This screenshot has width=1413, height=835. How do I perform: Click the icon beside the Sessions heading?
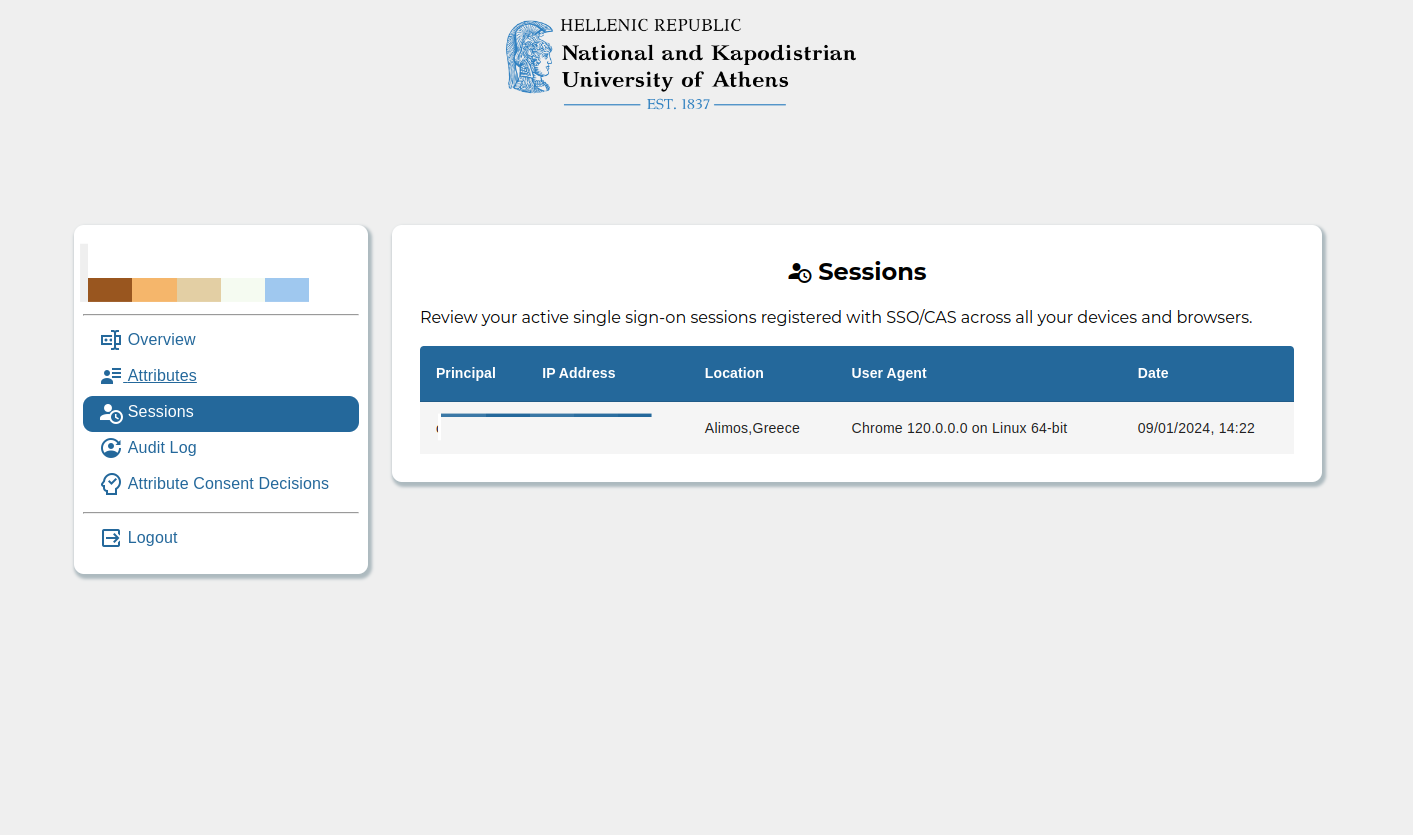coord(800,272)
